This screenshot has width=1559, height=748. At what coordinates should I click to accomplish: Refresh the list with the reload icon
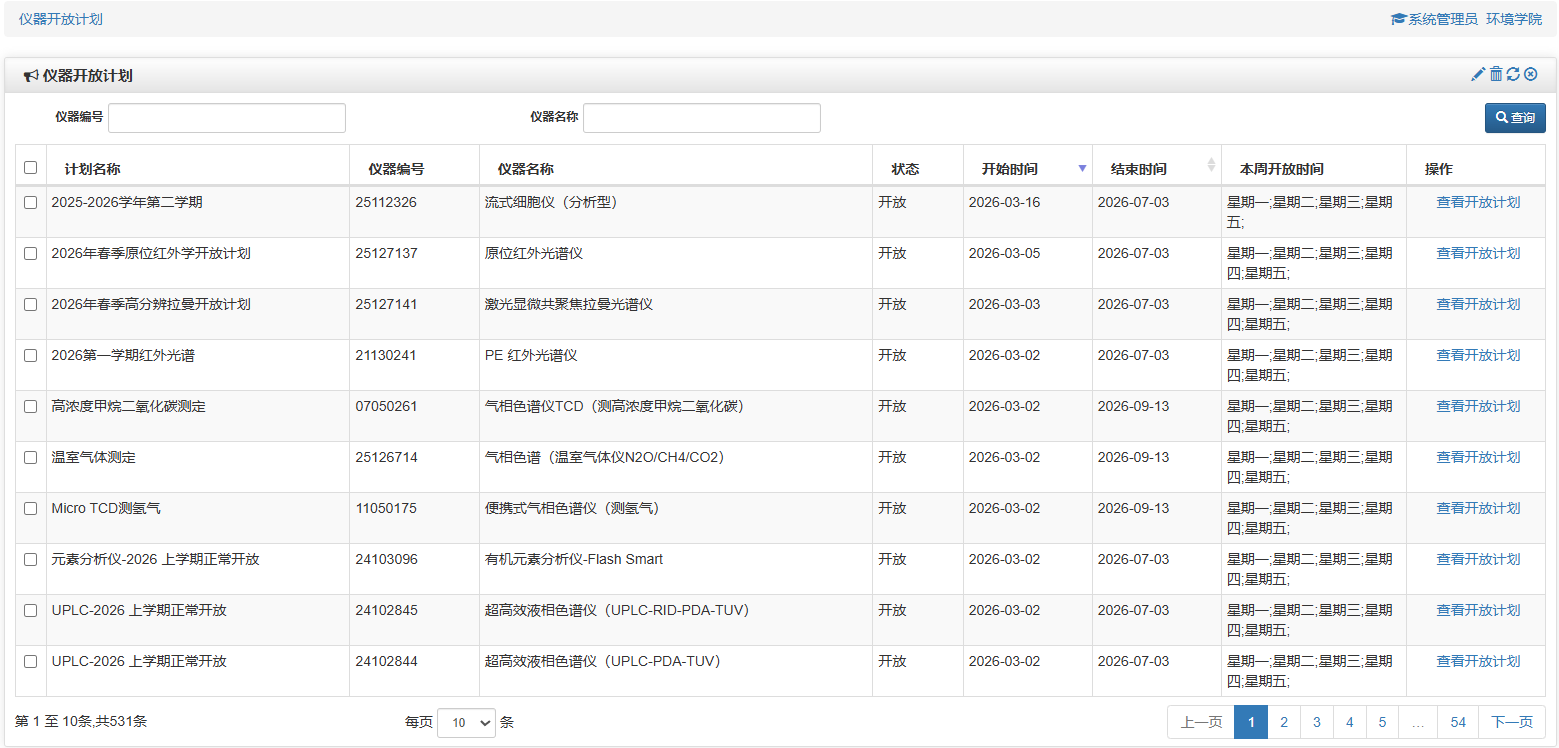point(1514,73)
